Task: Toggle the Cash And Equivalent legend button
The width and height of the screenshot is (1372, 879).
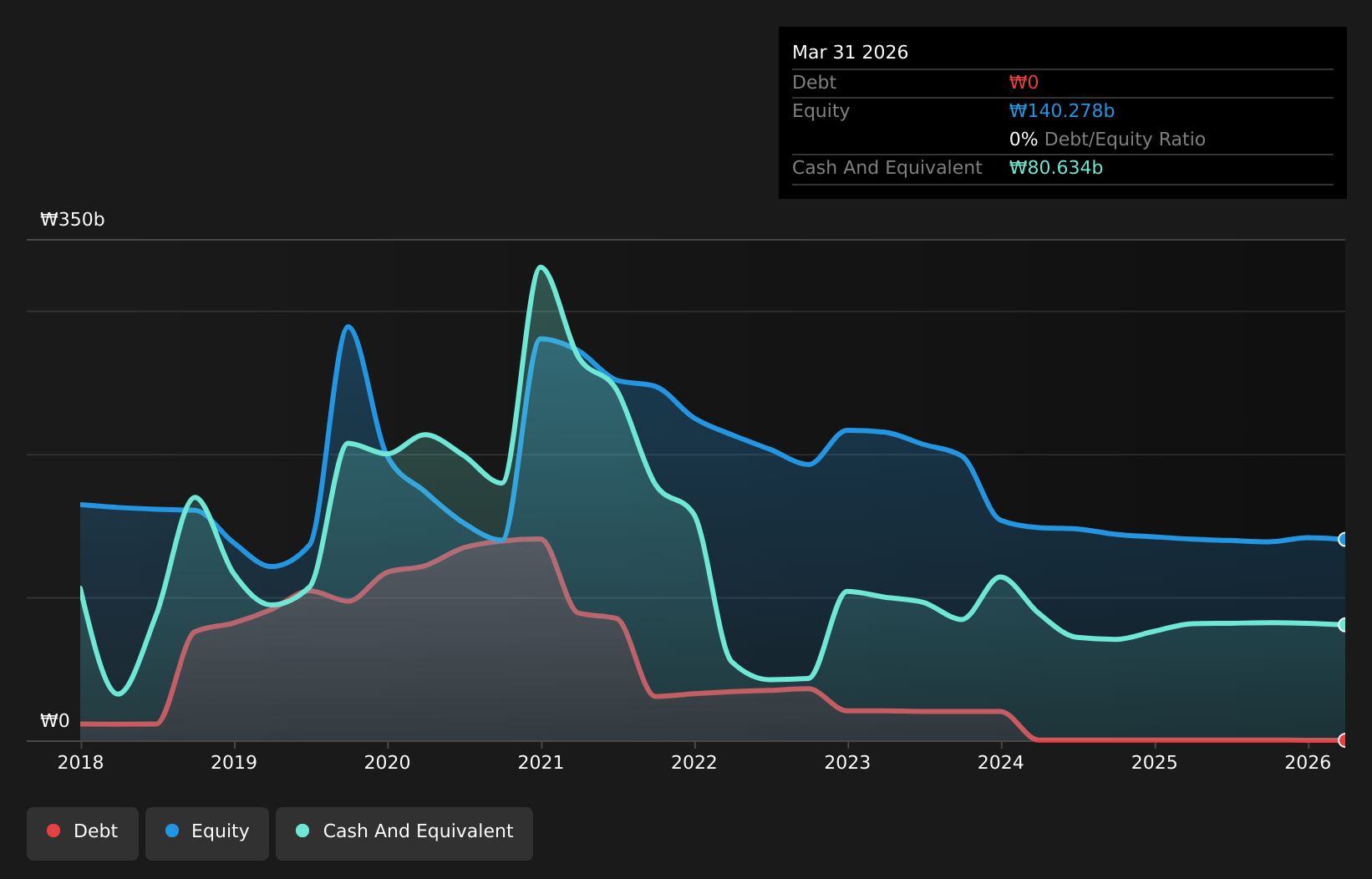Action: coord(404,833)
